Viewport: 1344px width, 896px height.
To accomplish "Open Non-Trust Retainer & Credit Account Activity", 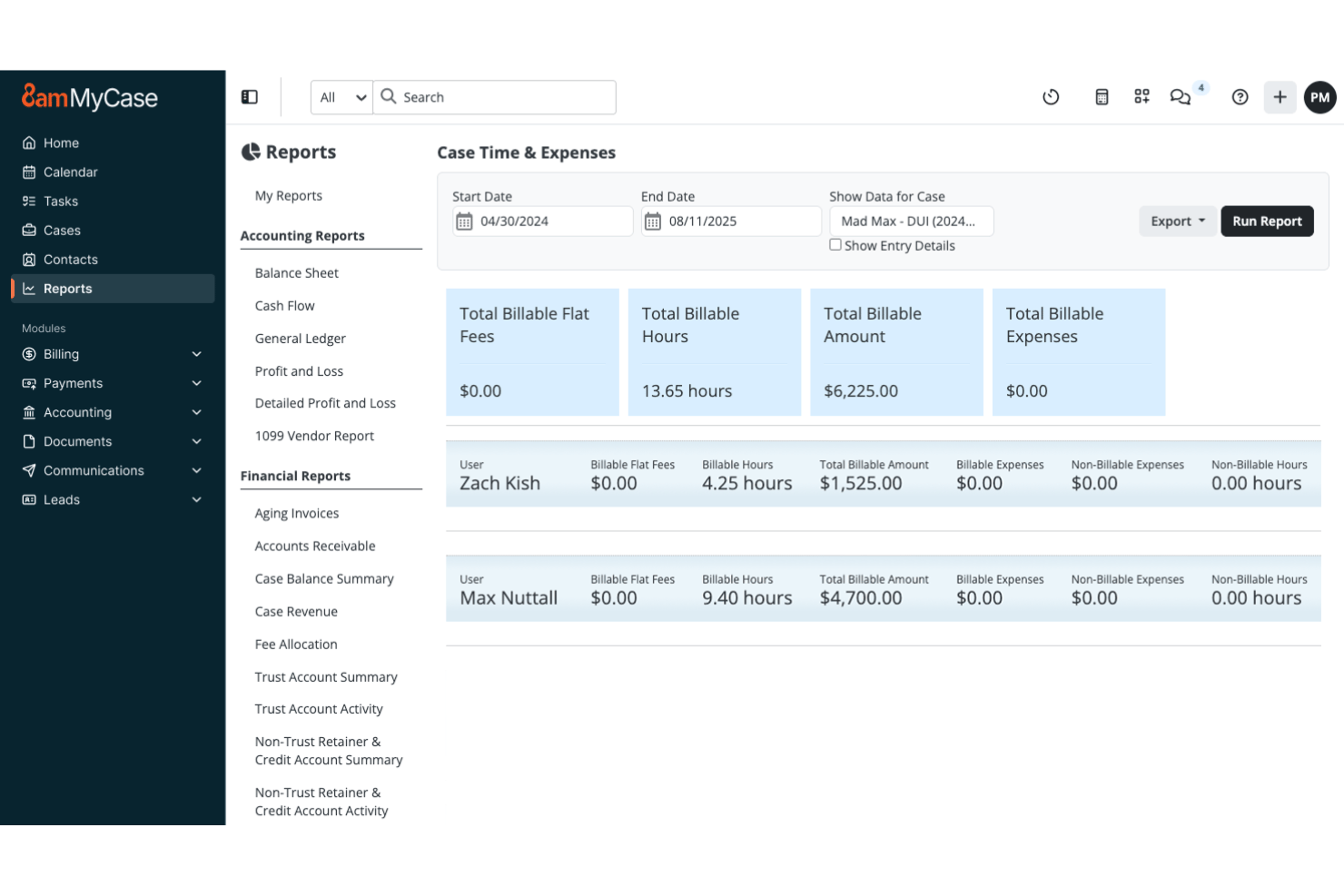I will coord(321,802).
